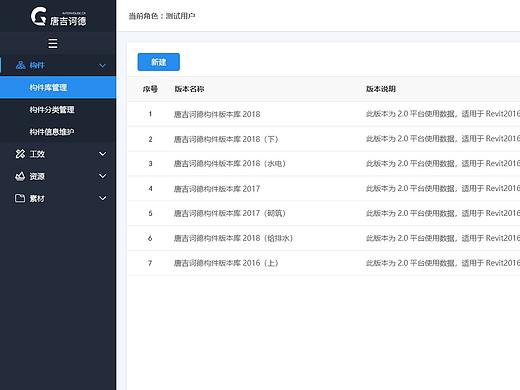Click the 构件 person icon

click(x=20, y=65)
